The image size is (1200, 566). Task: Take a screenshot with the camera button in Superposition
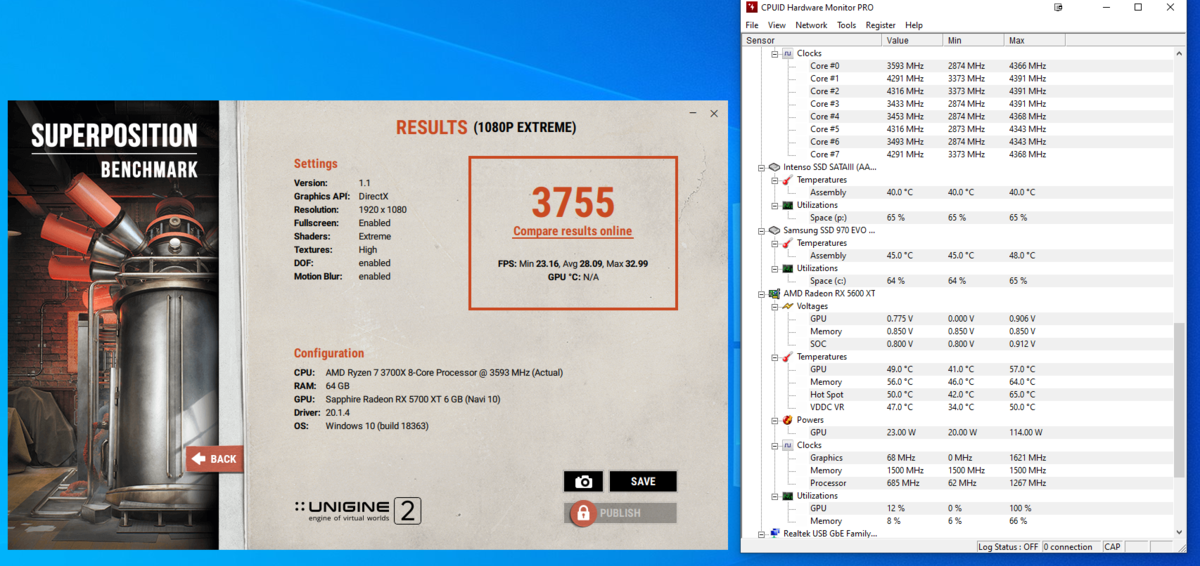point(584,481)
